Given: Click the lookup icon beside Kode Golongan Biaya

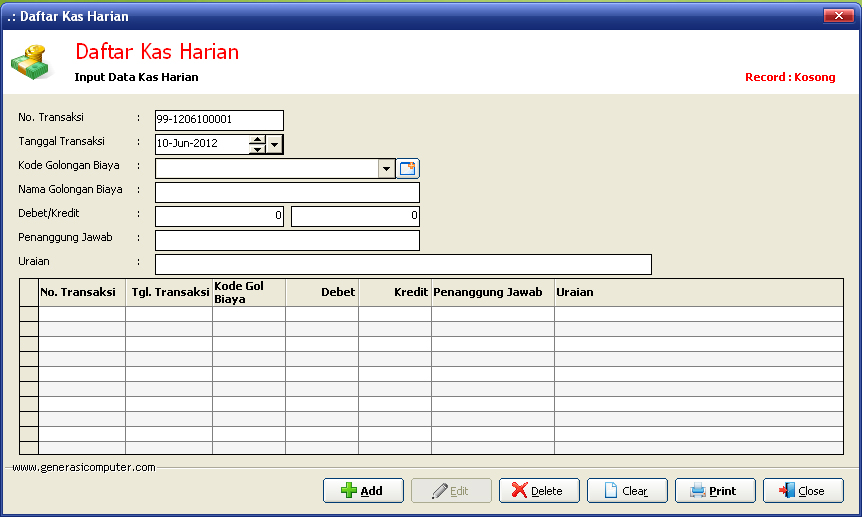Looking at the screenshot, I should [x=407, y=169].
